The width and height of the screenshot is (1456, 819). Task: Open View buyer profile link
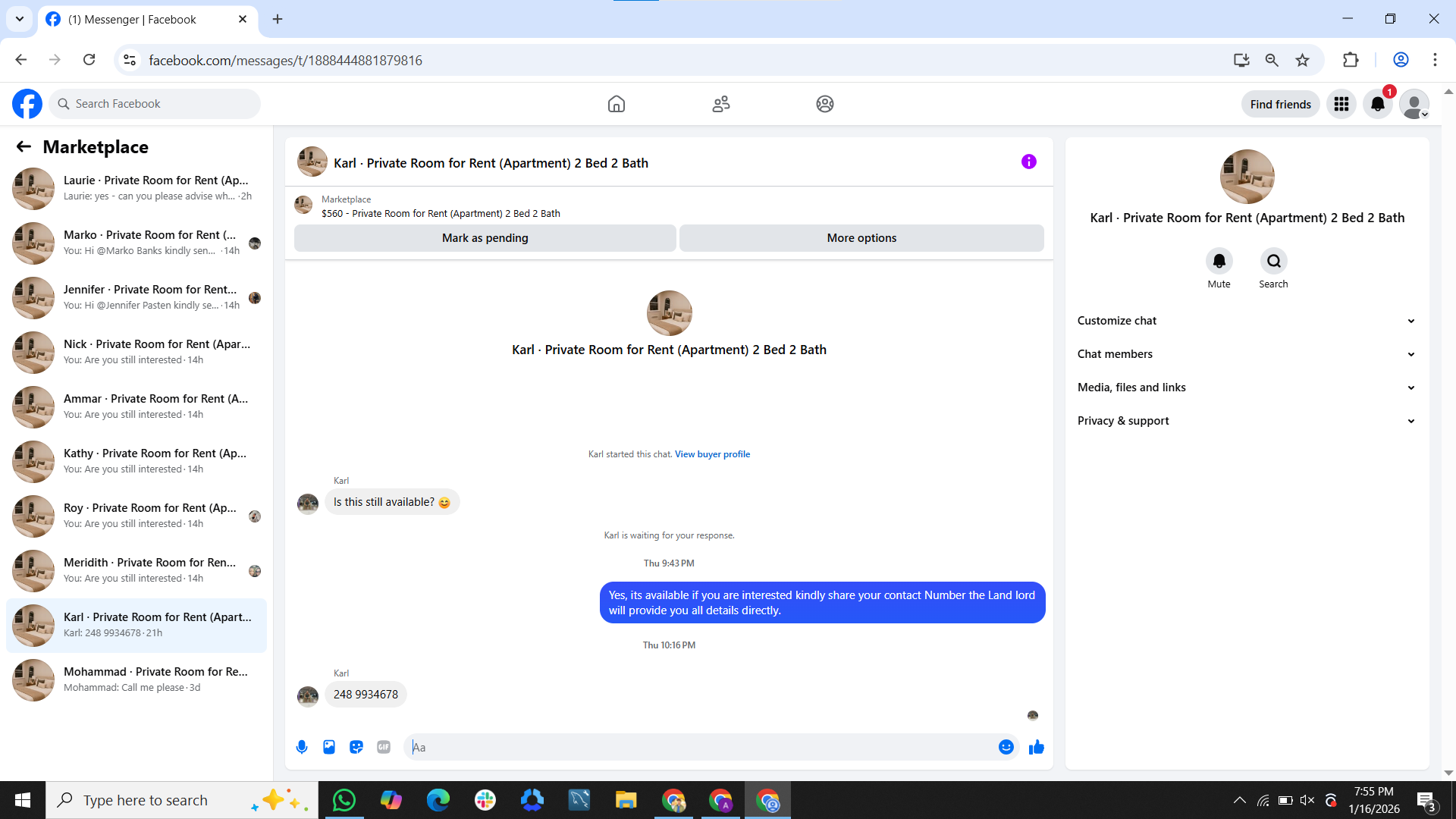tap(712, 454)
